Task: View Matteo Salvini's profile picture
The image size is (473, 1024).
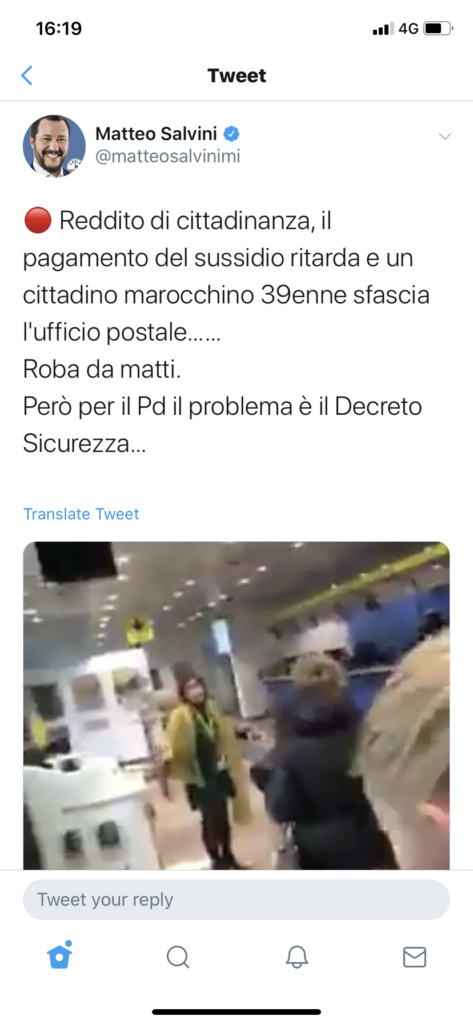Action: [54, 146]
